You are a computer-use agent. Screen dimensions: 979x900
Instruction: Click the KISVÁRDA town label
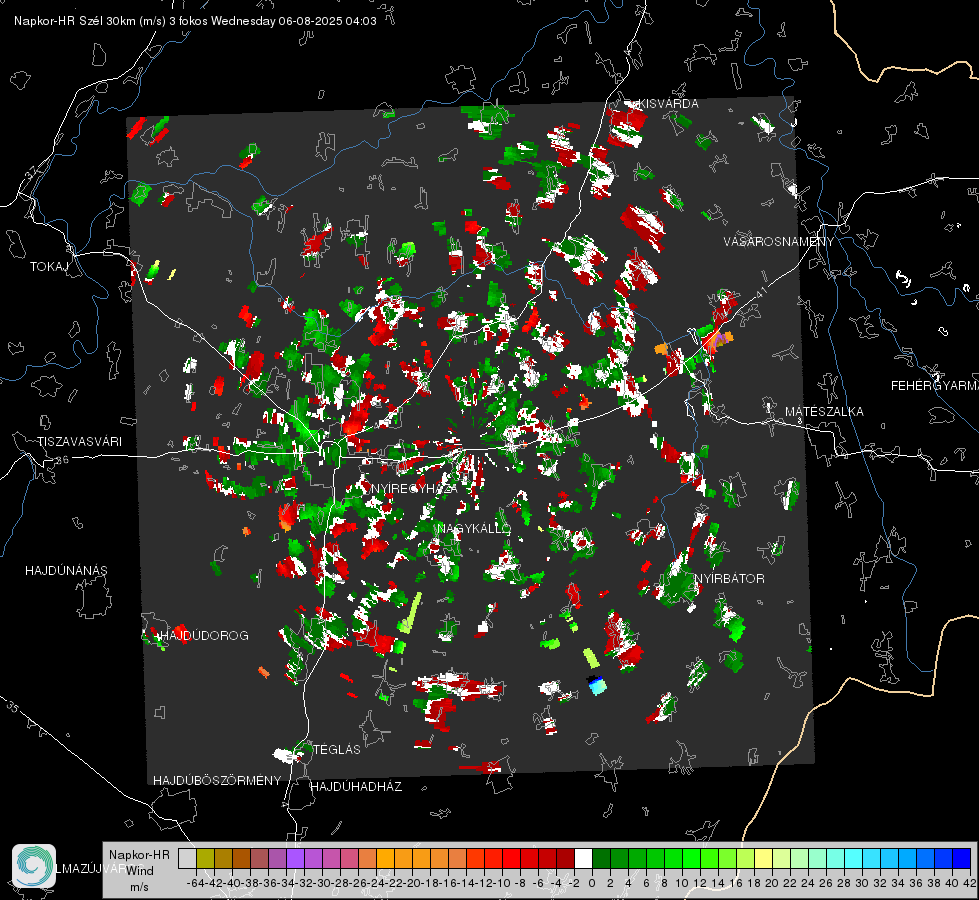click(x=669, y=104)
